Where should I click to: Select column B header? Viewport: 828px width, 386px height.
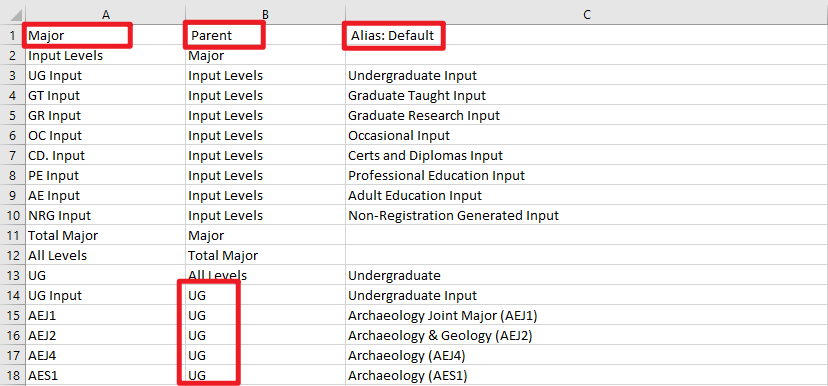(266, 15)
